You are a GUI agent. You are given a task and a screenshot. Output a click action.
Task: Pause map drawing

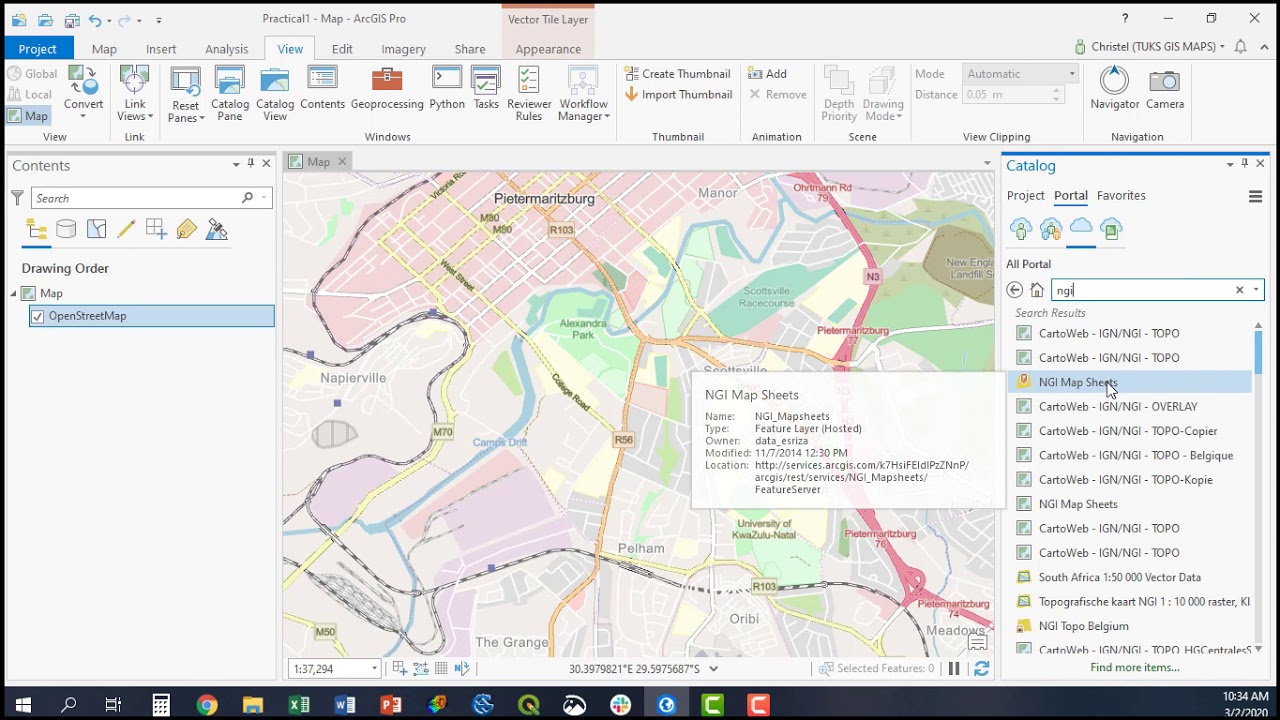tap(954, 669)
